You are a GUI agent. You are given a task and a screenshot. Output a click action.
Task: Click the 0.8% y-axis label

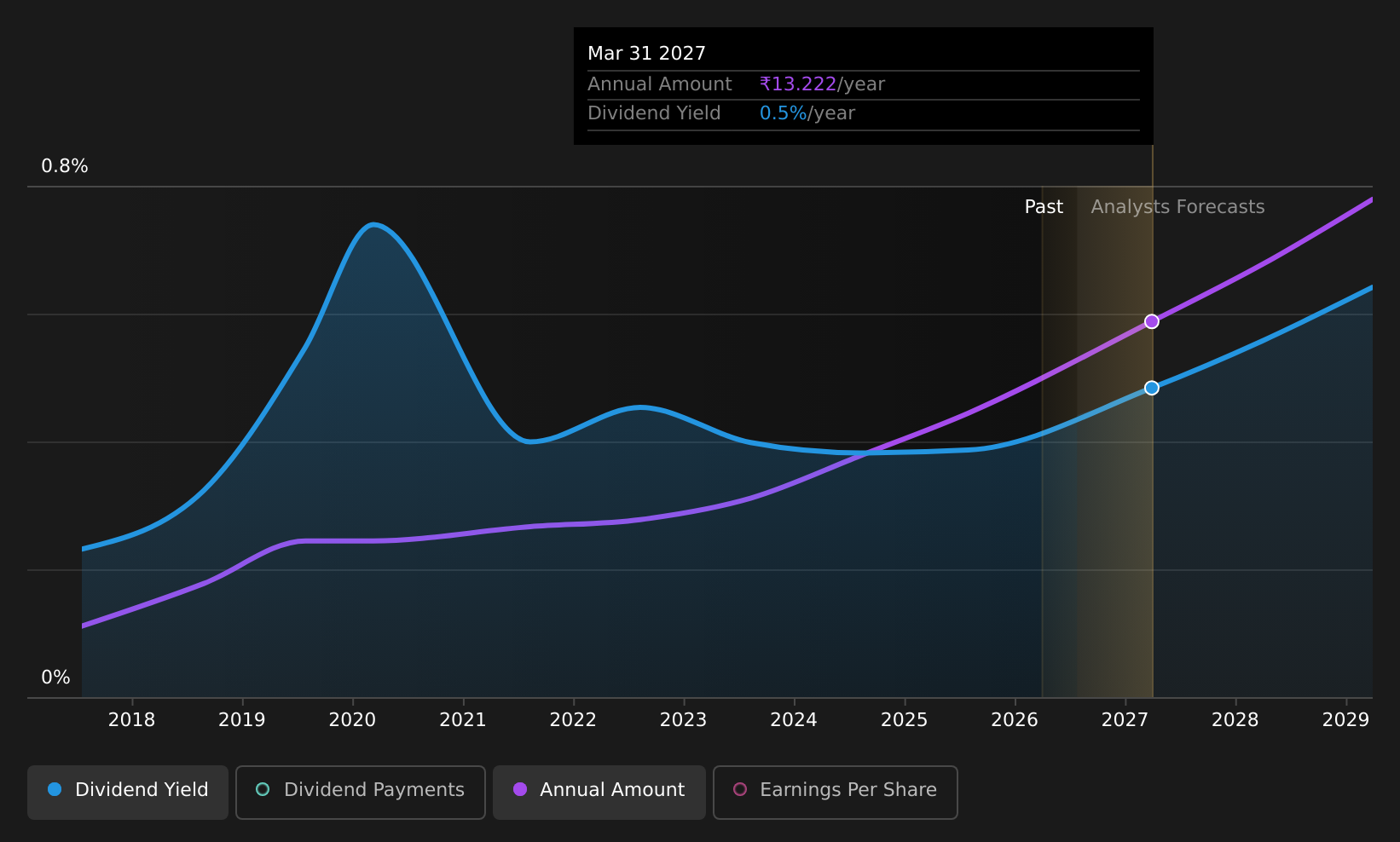65,166
